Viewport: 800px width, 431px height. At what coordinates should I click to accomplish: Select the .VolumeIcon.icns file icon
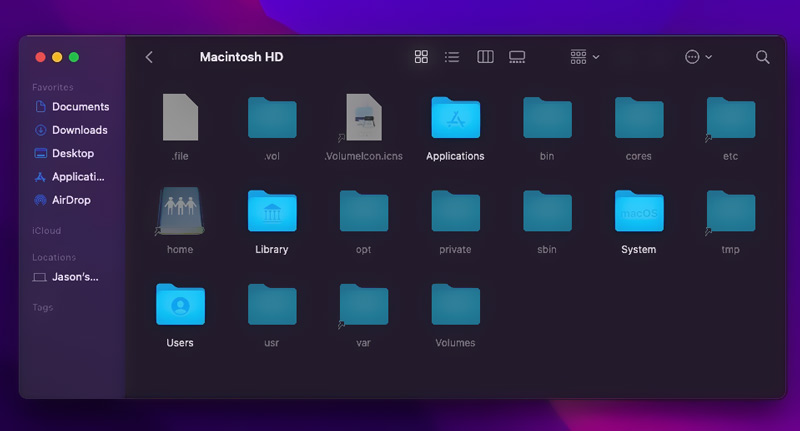[x=363, y=117]
